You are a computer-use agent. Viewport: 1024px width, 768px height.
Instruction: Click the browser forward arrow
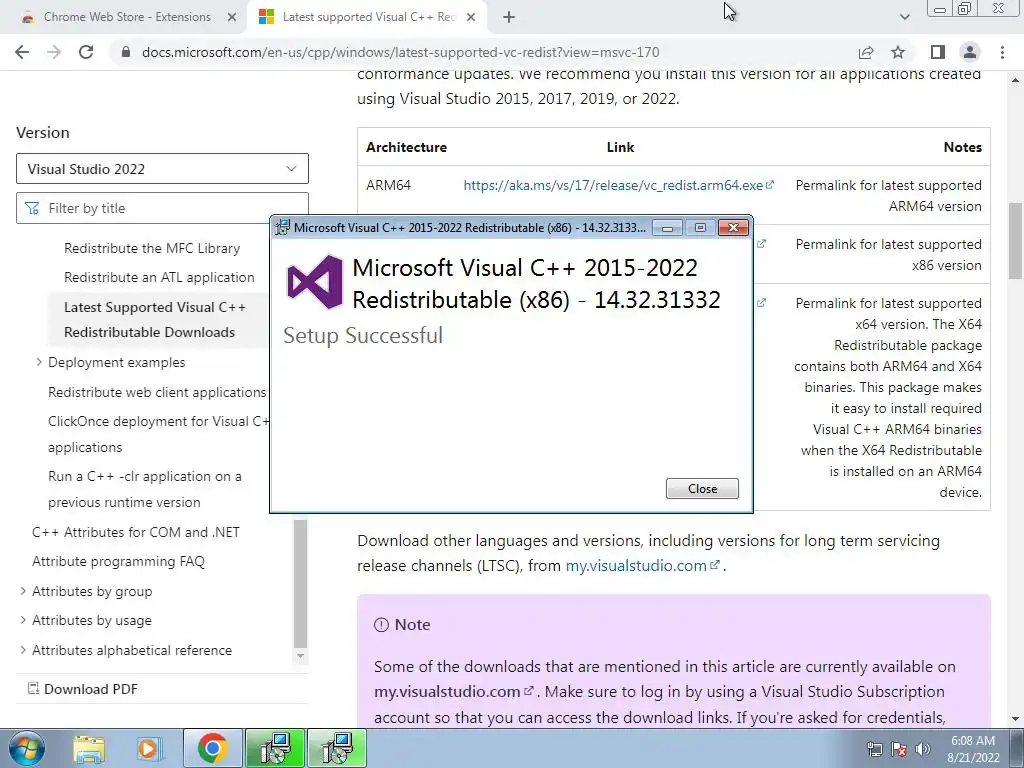pyautogui.click(x=54, y=52)
